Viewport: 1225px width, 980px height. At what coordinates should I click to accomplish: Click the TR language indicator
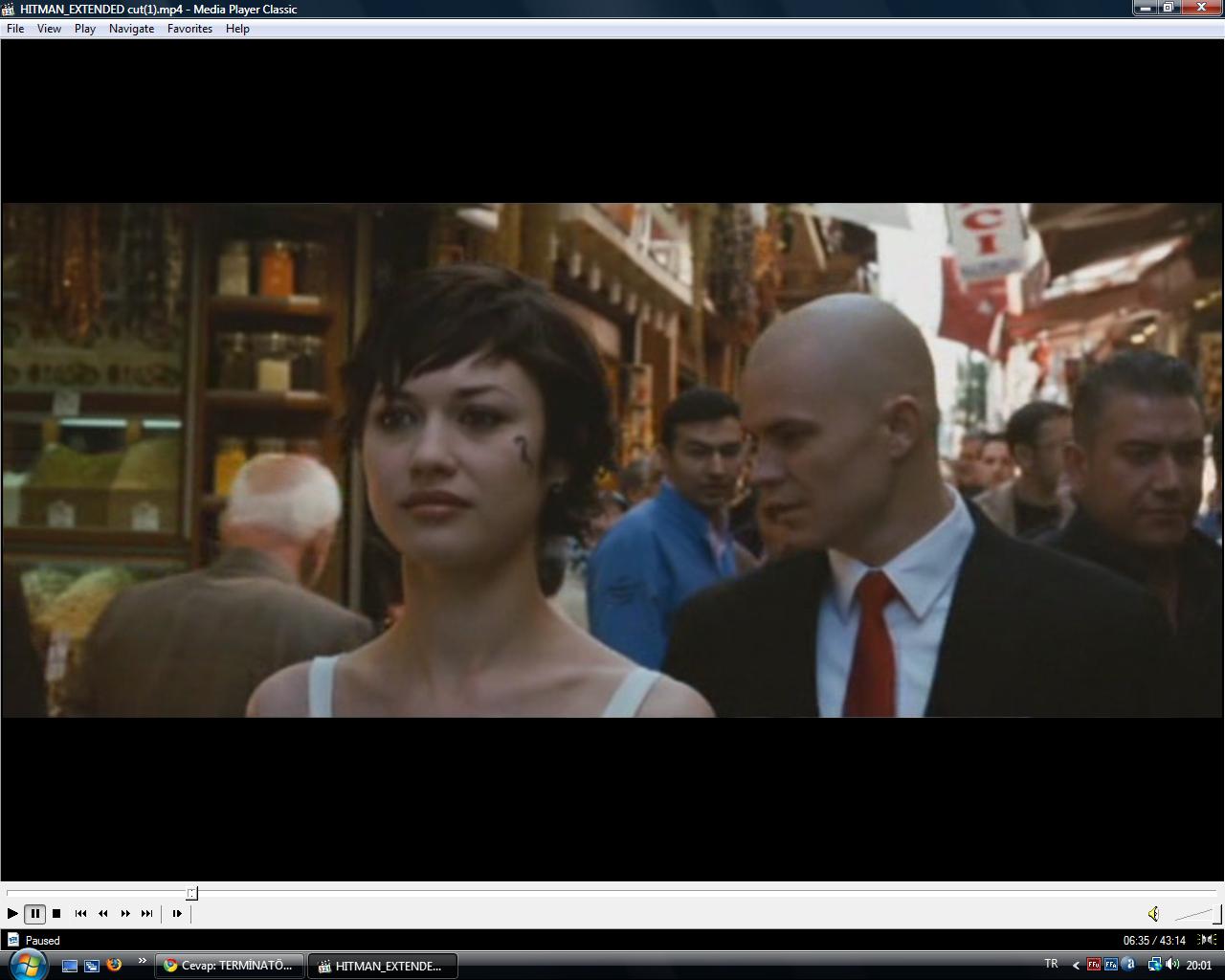click(x=1051, y=964)
